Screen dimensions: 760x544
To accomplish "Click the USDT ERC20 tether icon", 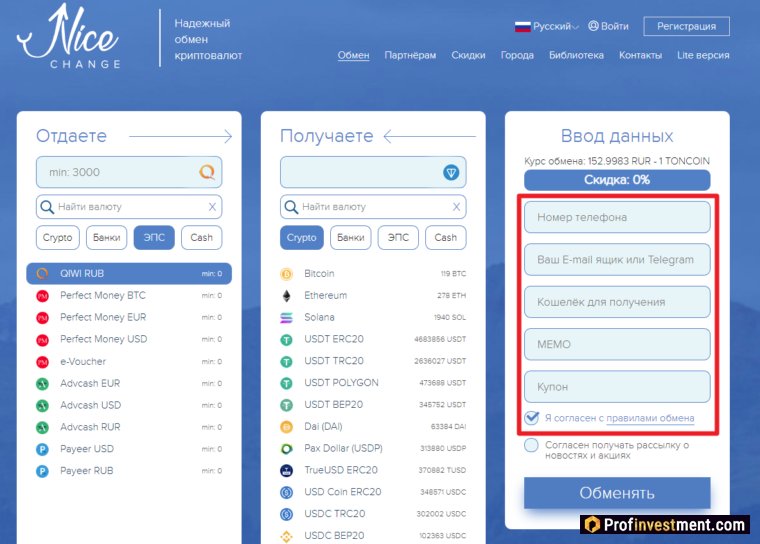I will [286, 340].
